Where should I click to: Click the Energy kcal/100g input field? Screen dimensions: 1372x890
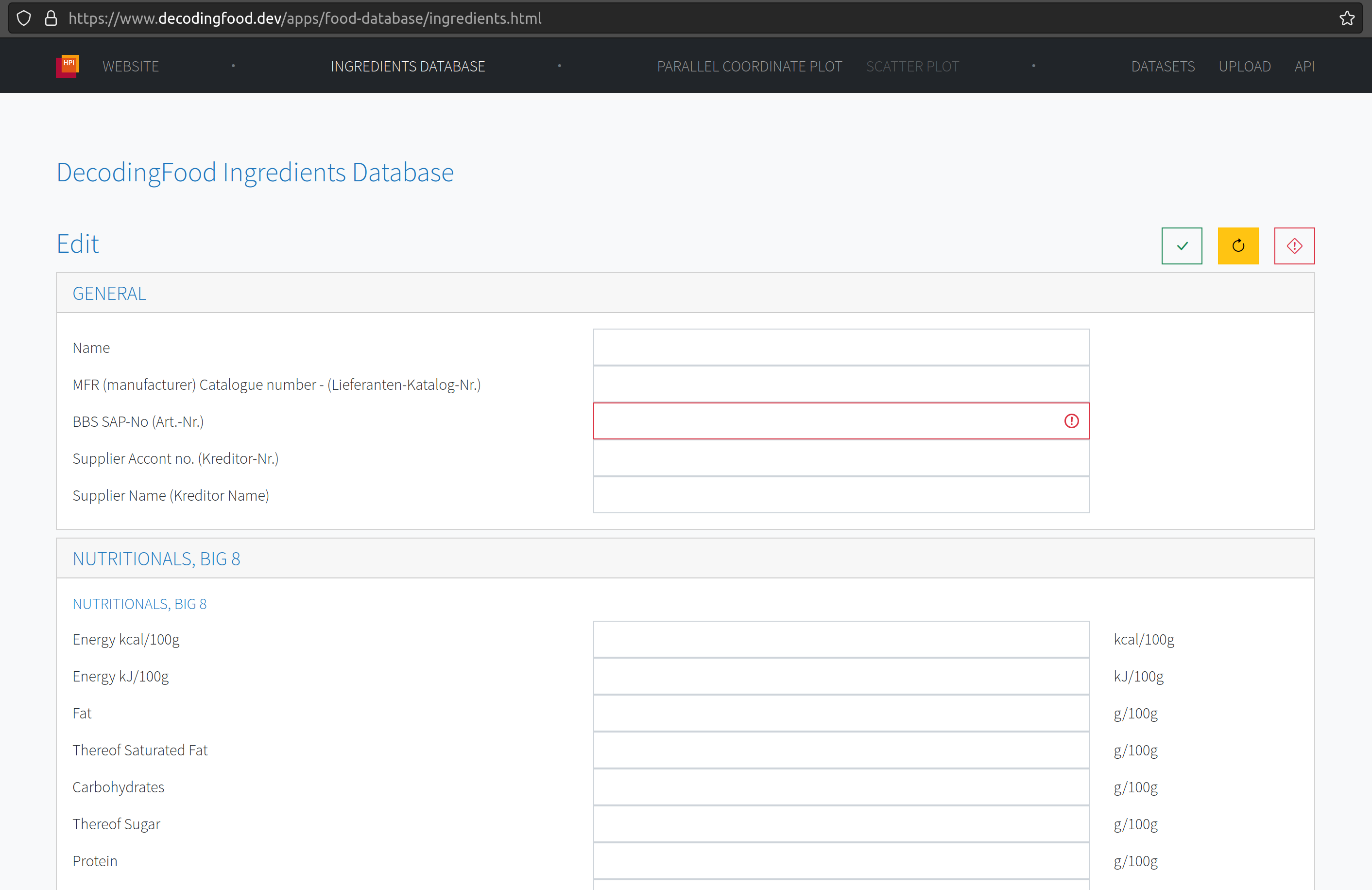(x=840, y=640)
